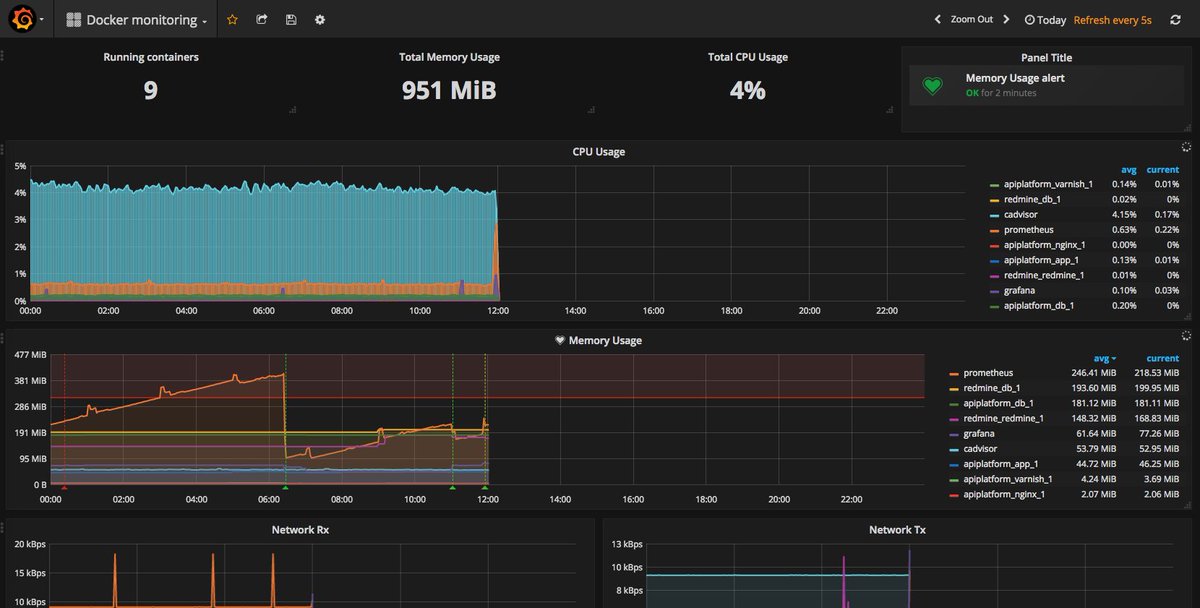1200x608 pixels.
Task: Toggle redmine_db_1 series in CPU legend
Action: (1032, 199)
